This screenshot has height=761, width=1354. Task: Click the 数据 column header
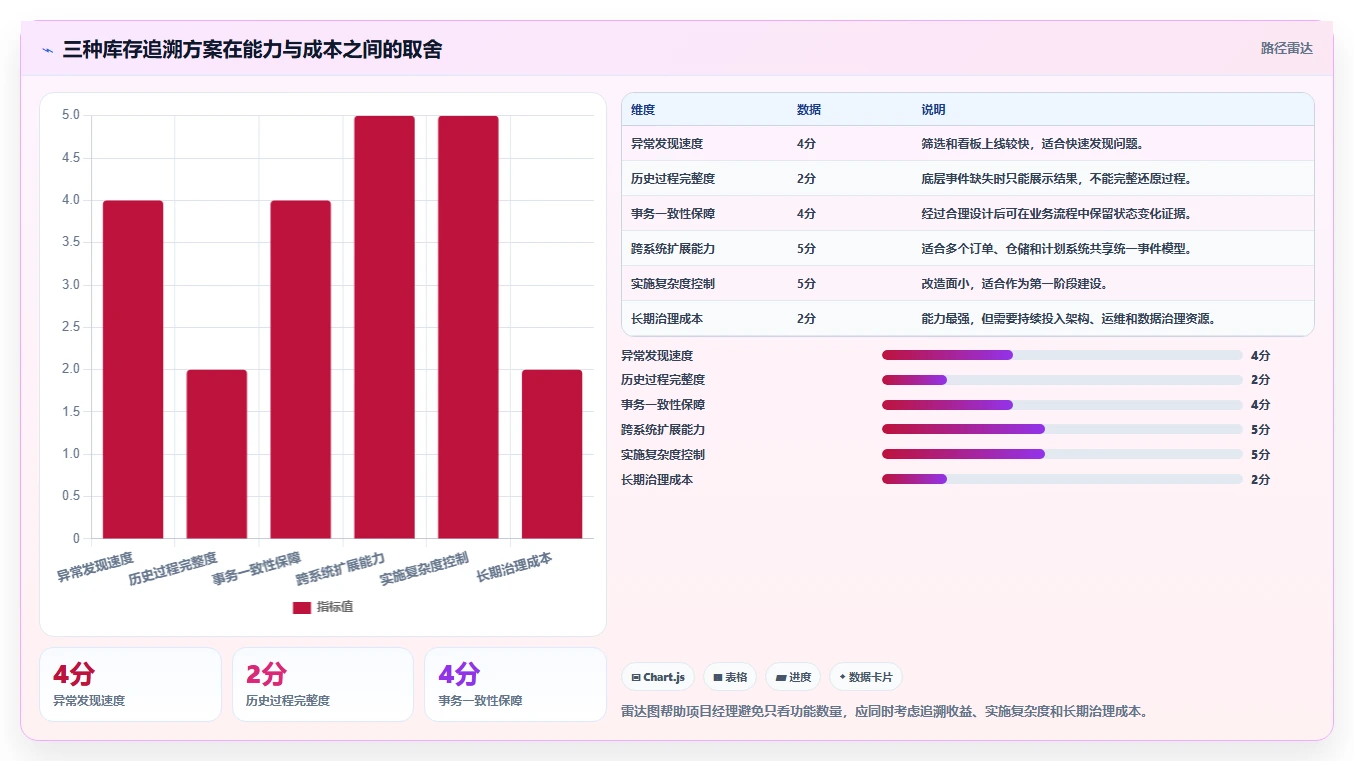(809, 110)
